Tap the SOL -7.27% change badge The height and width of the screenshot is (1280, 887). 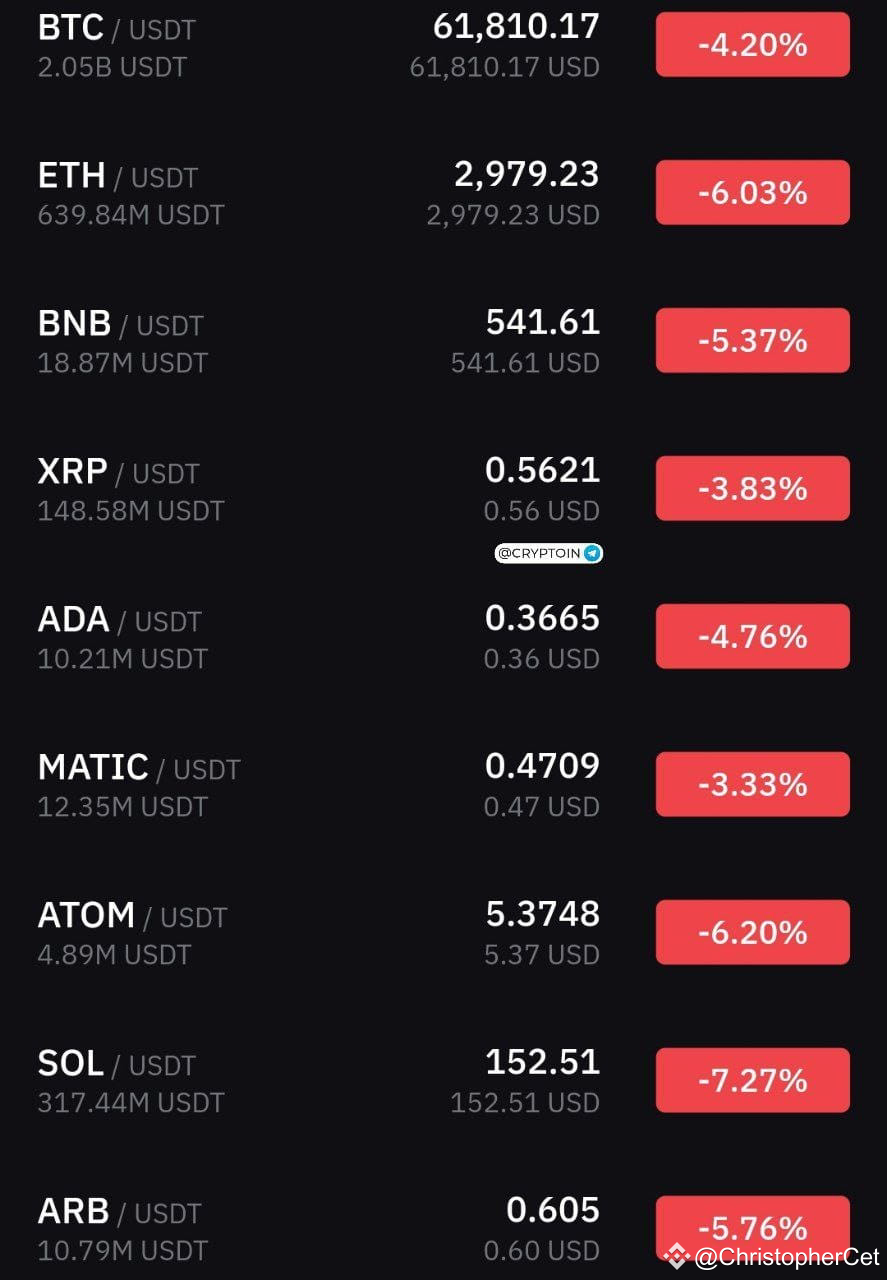(x=752, y=1080)
